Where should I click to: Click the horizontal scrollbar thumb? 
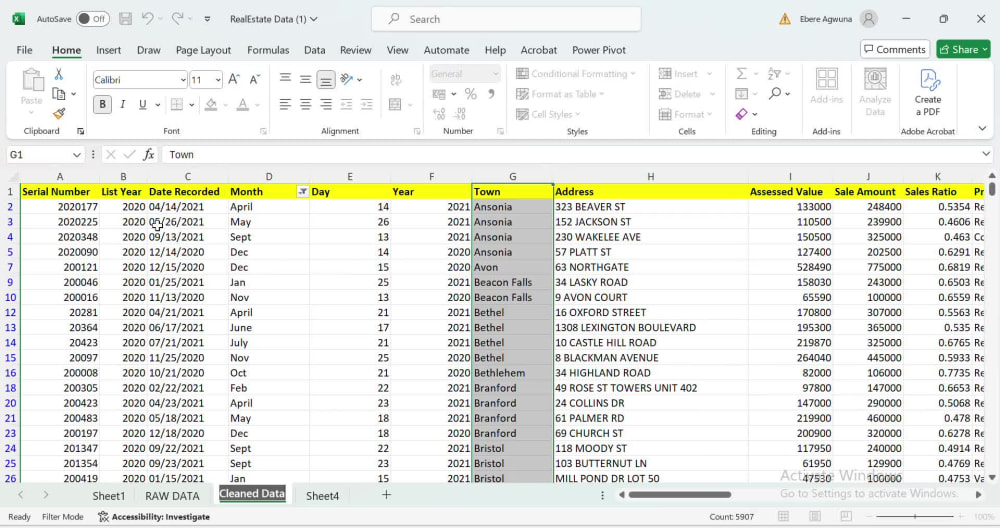tap(679, 494)
